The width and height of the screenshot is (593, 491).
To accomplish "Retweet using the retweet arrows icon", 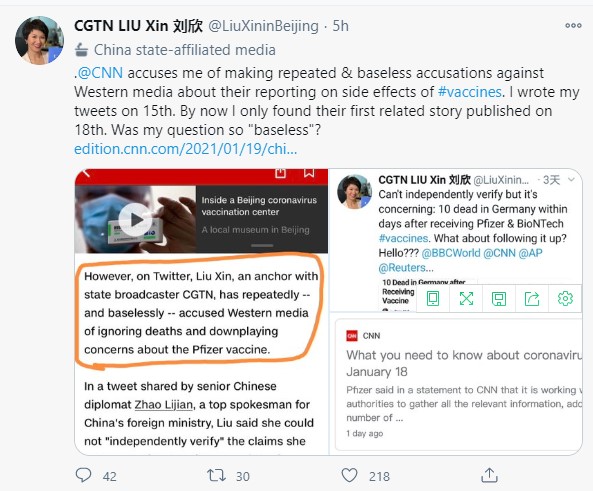I will [x=216, y=475].
